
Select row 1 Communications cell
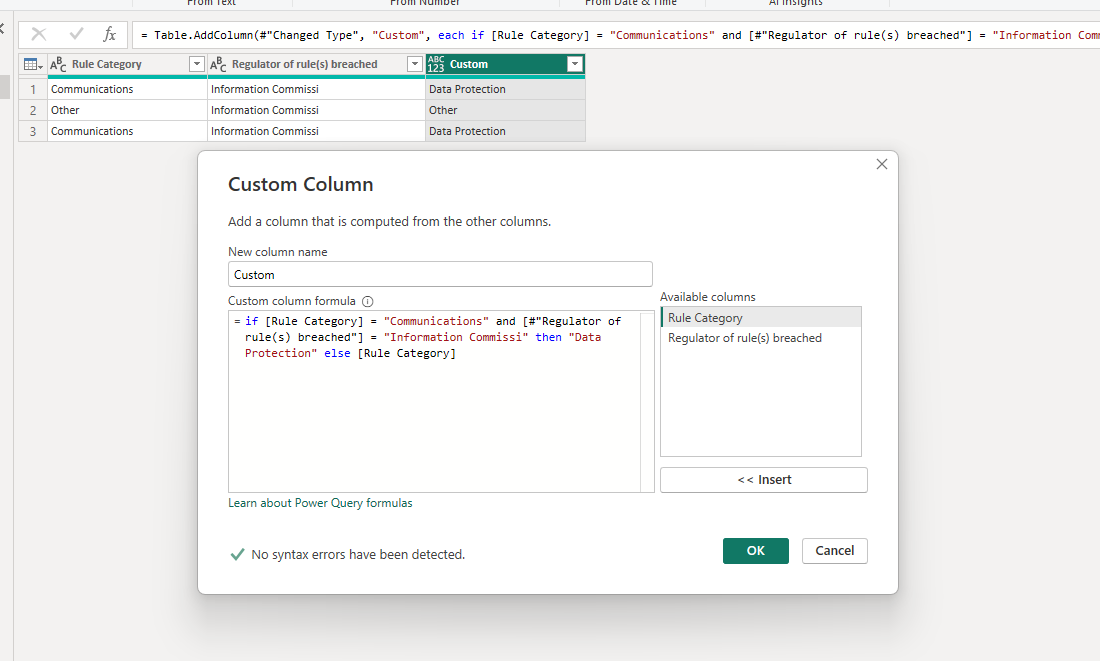127,89
